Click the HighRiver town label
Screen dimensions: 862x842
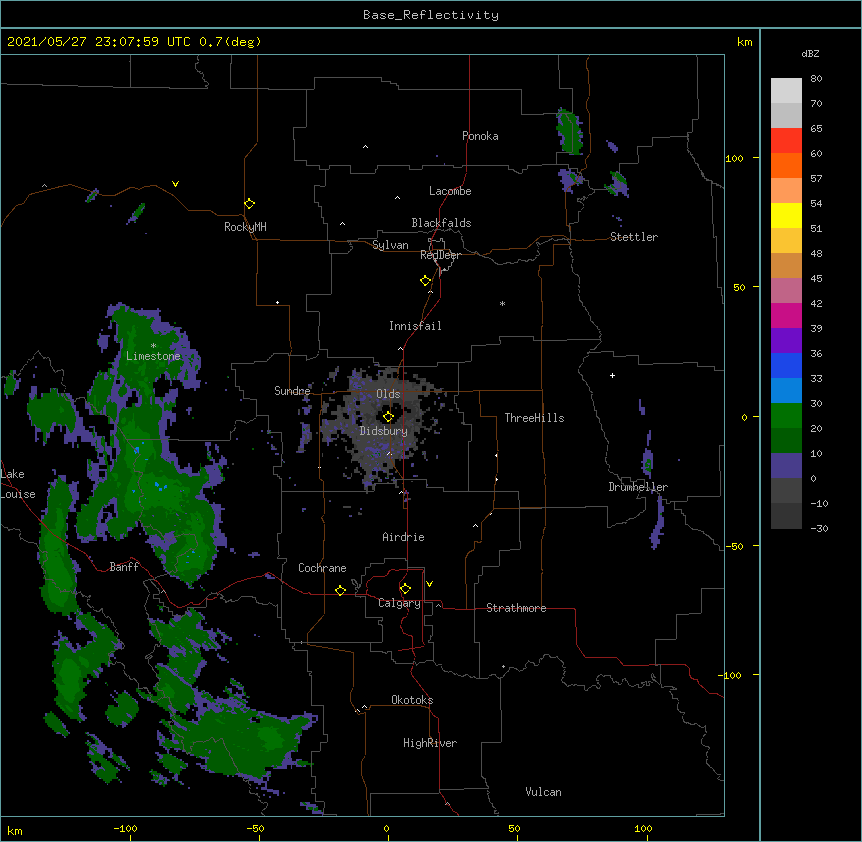pyautogui.click(x=430, y=743)
